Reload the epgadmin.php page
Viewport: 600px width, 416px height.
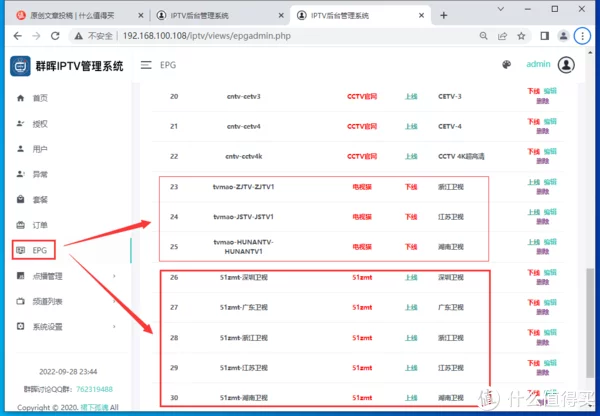(55, 36)
